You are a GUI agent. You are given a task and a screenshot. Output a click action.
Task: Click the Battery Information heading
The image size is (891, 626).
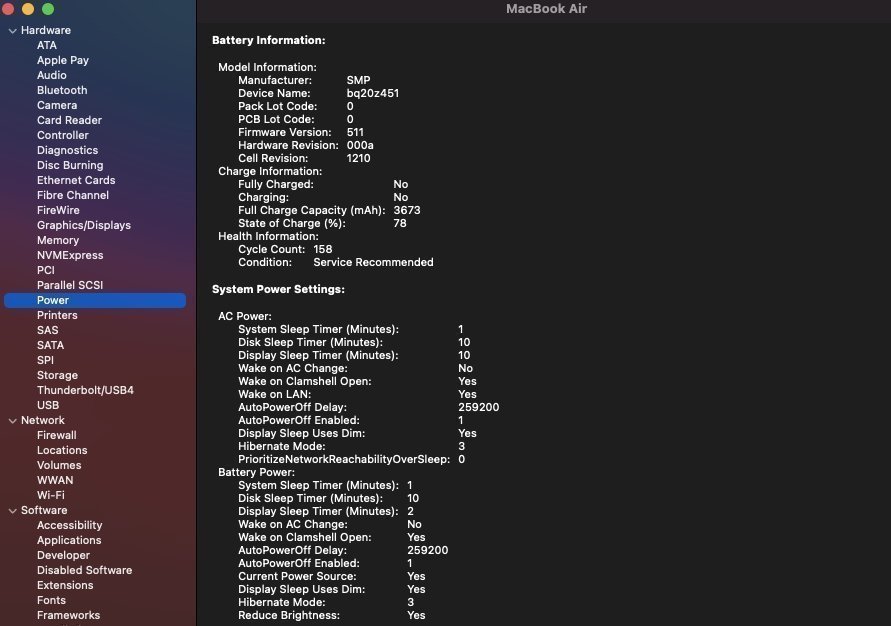(268, 40)
